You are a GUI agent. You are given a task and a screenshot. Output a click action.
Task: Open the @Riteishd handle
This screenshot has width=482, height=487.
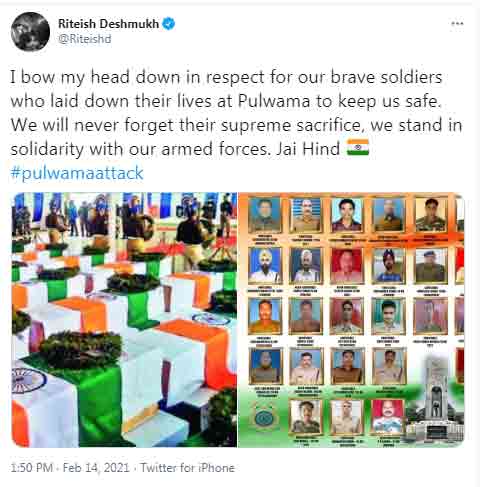[x=84, y=39]
